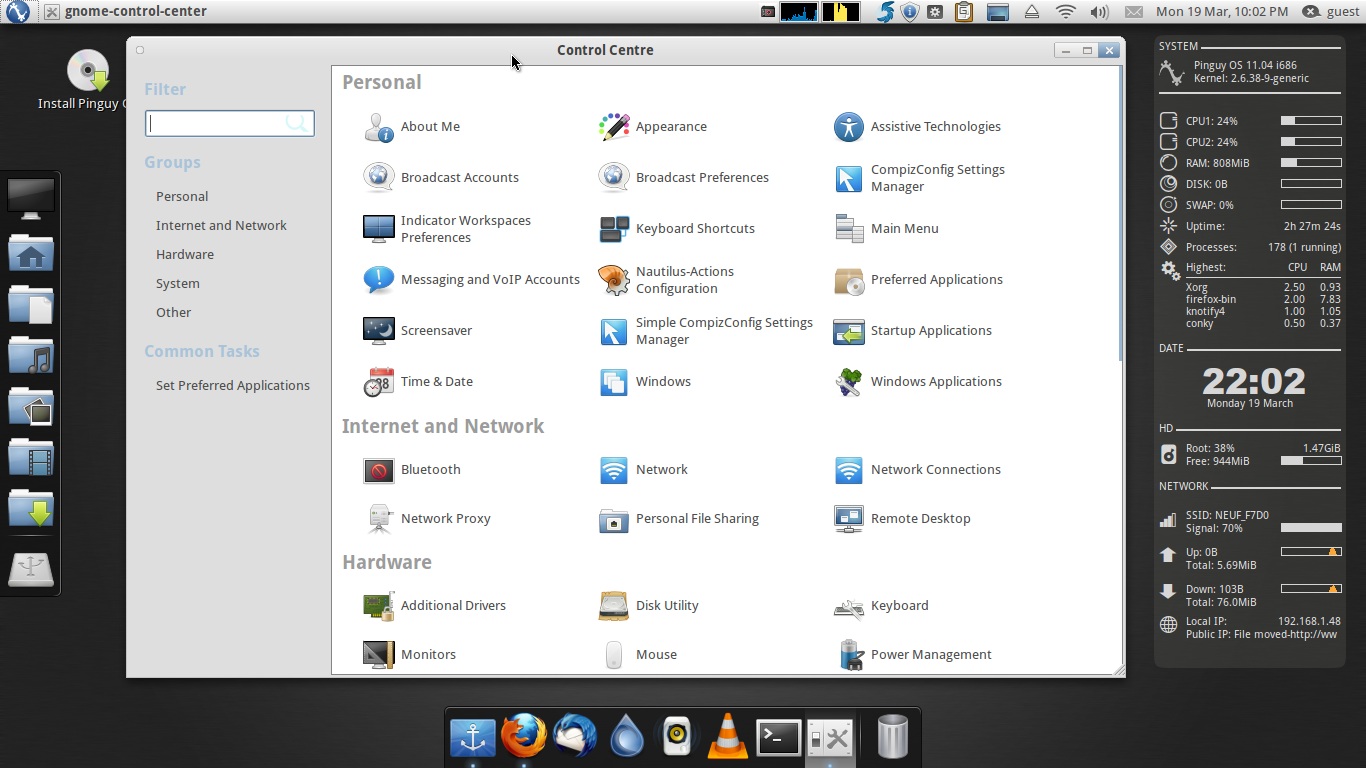
Task: Open the Videos folder in left launcher
Action: [x=31, y=457]
